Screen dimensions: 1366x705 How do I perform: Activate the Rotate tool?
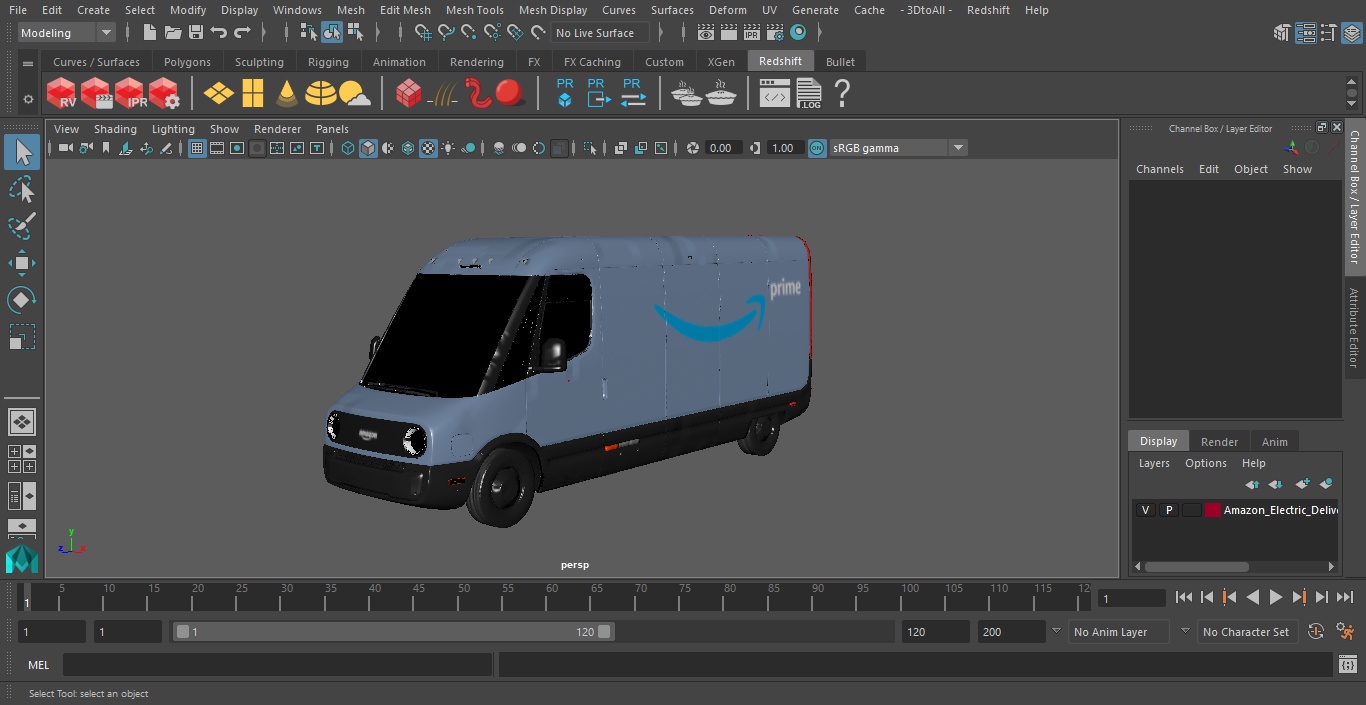coord(21,299)
